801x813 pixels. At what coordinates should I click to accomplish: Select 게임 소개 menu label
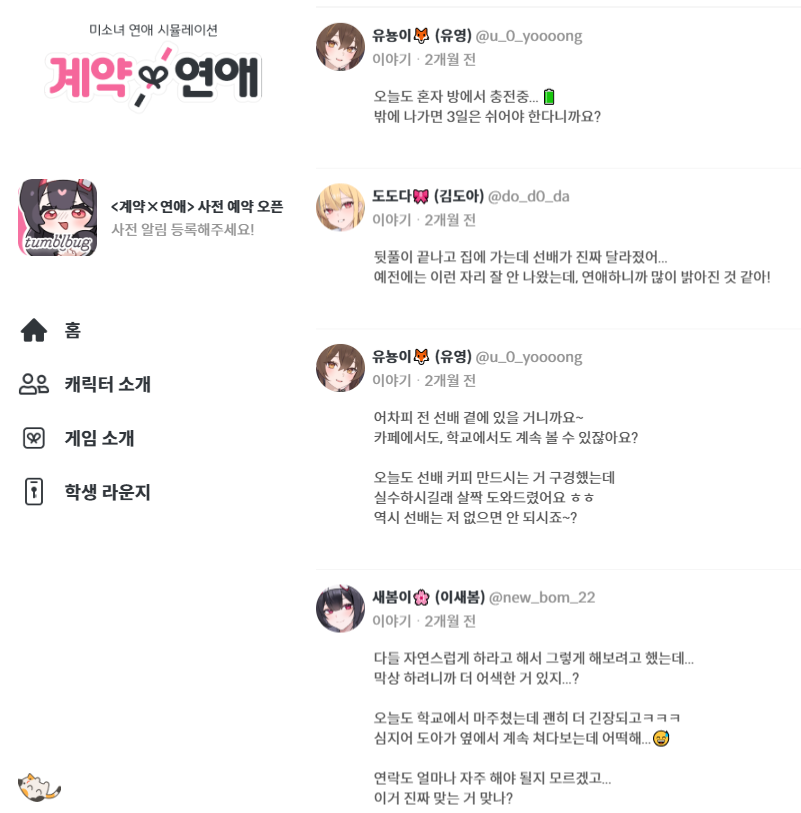[99, 438]
